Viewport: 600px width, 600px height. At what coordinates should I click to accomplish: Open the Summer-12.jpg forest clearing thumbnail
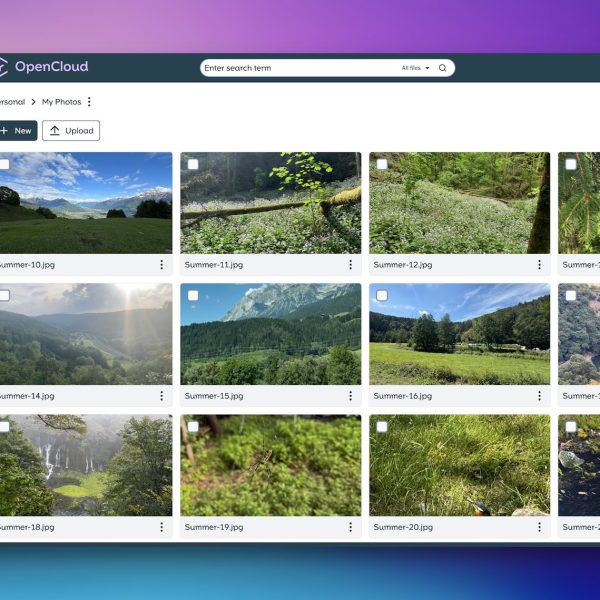(x=460, y=203)
